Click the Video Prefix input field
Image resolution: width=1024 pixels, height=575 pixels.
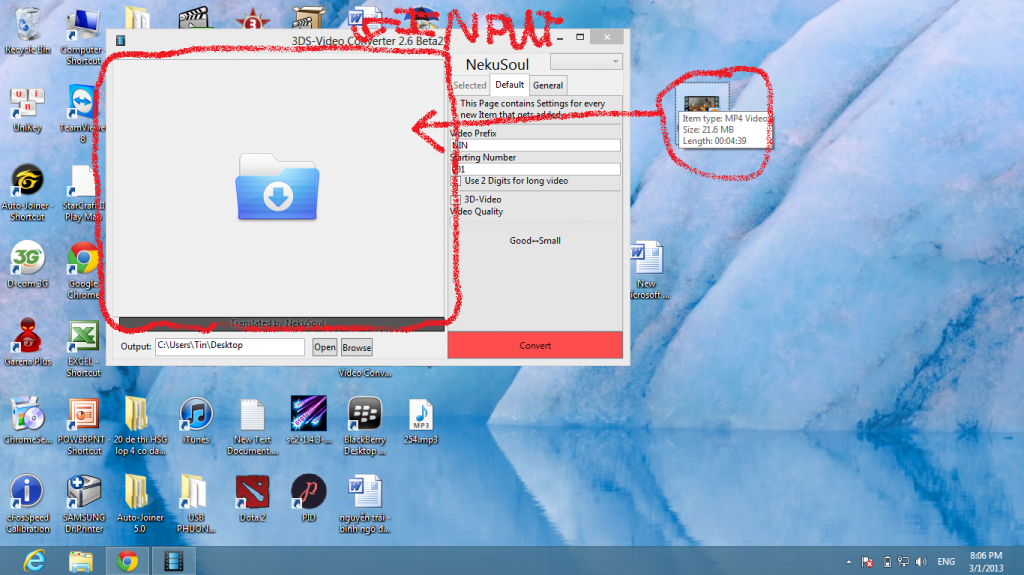coord(536,145)
